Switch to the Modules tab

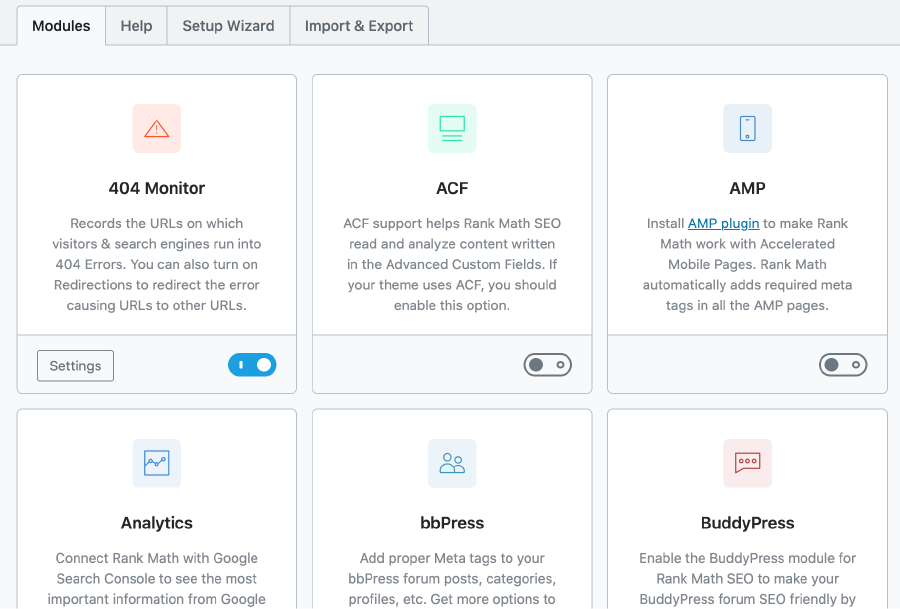point(61,26)
